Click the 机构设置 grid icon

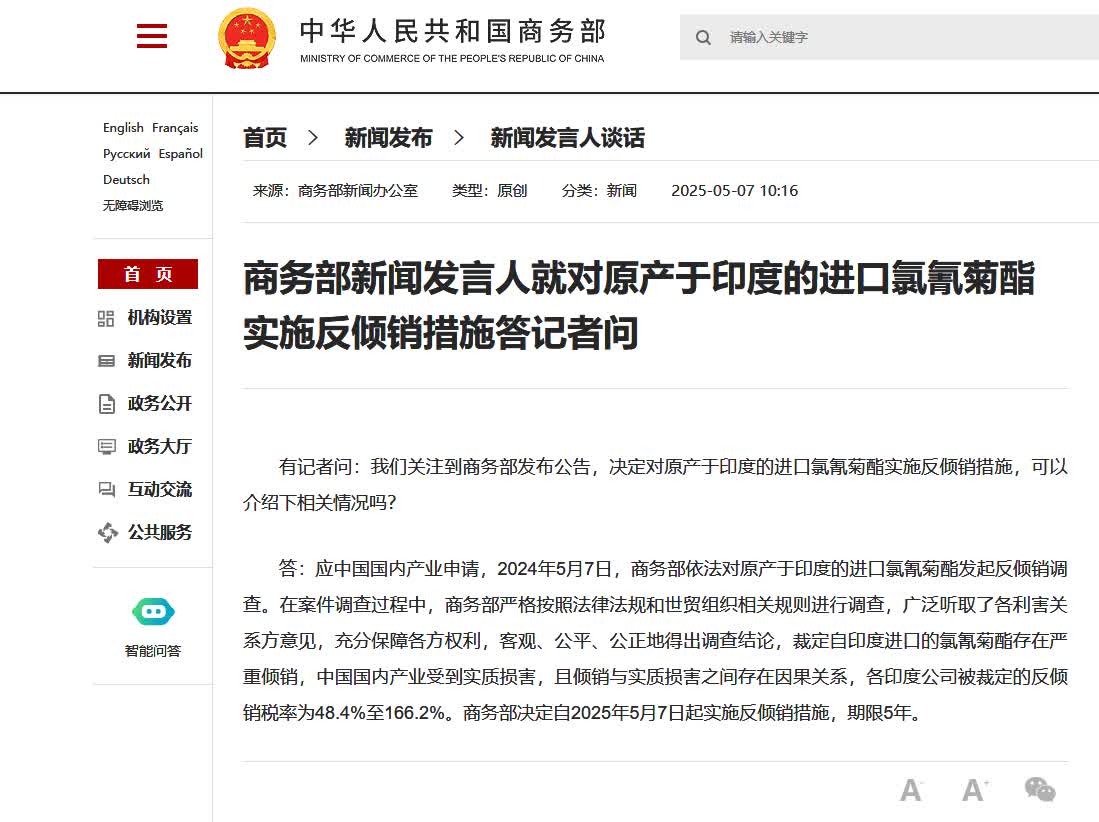coord(106,319)
